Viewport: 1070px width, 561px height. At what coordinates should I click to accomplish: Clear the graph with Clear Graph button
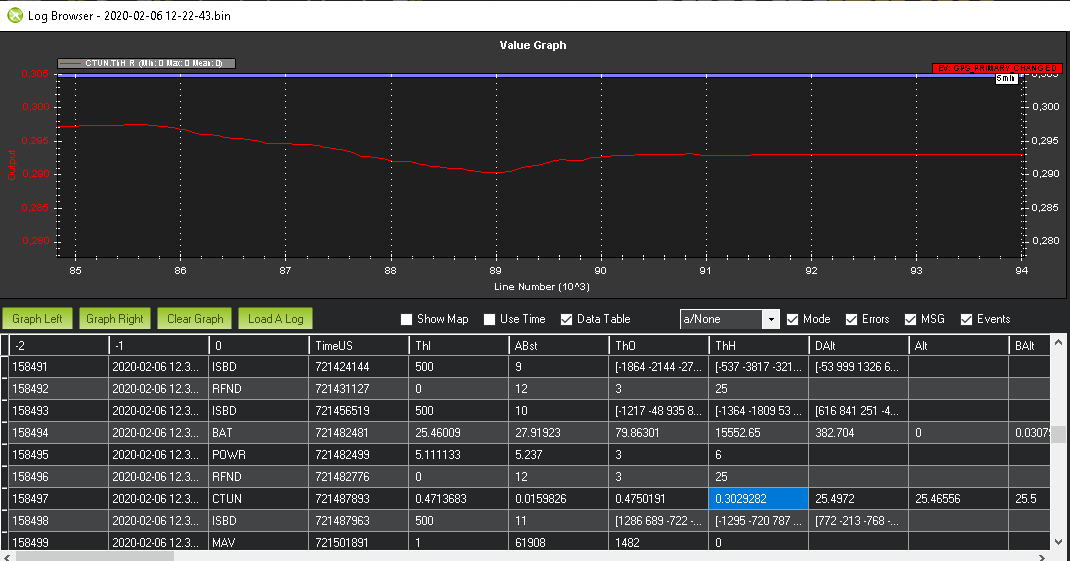(195, 319)
